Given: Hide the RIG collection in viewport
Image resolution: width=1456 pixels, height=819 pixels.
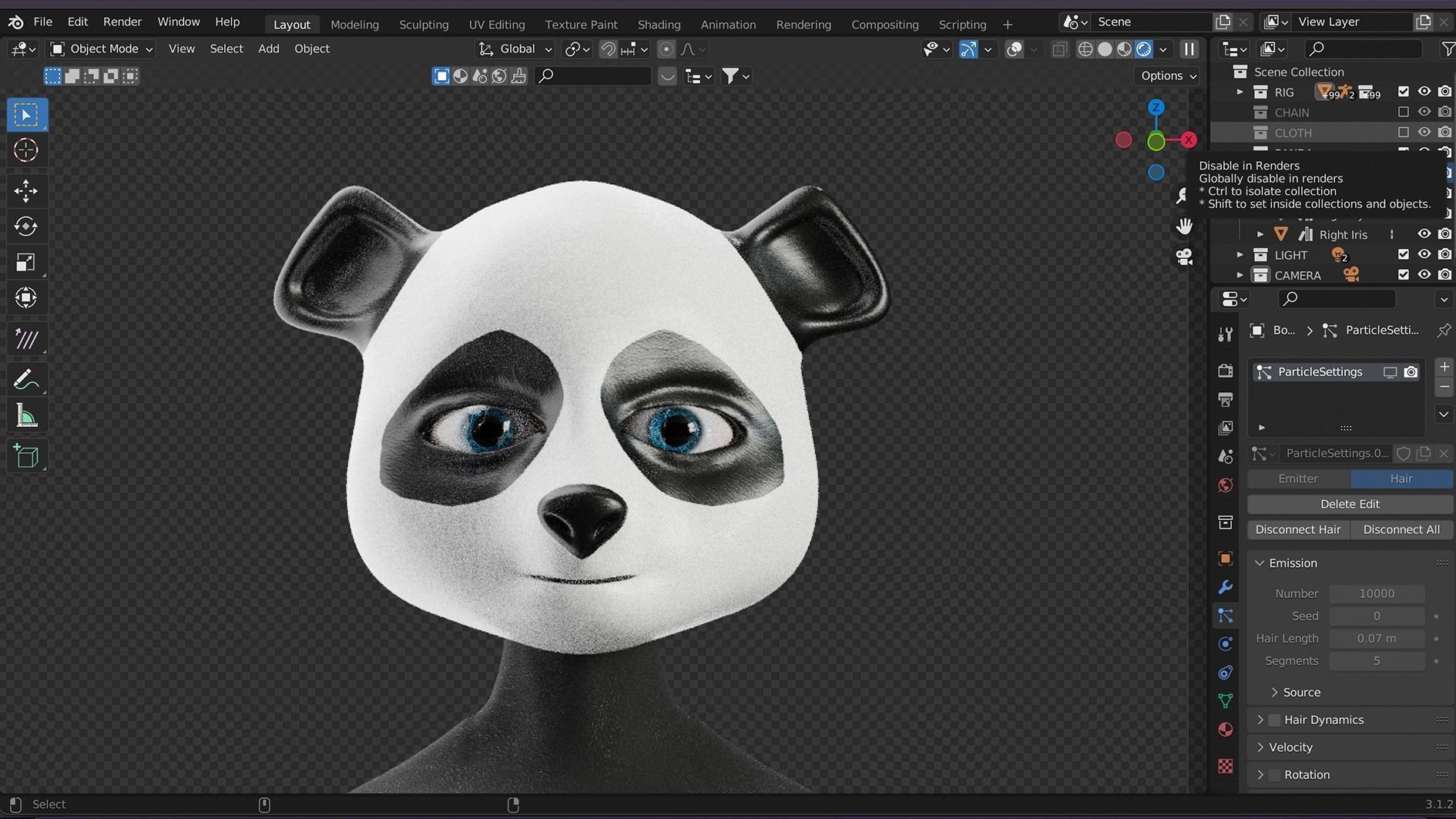Looking at the screenshot, I should [x=1424, y=92].
